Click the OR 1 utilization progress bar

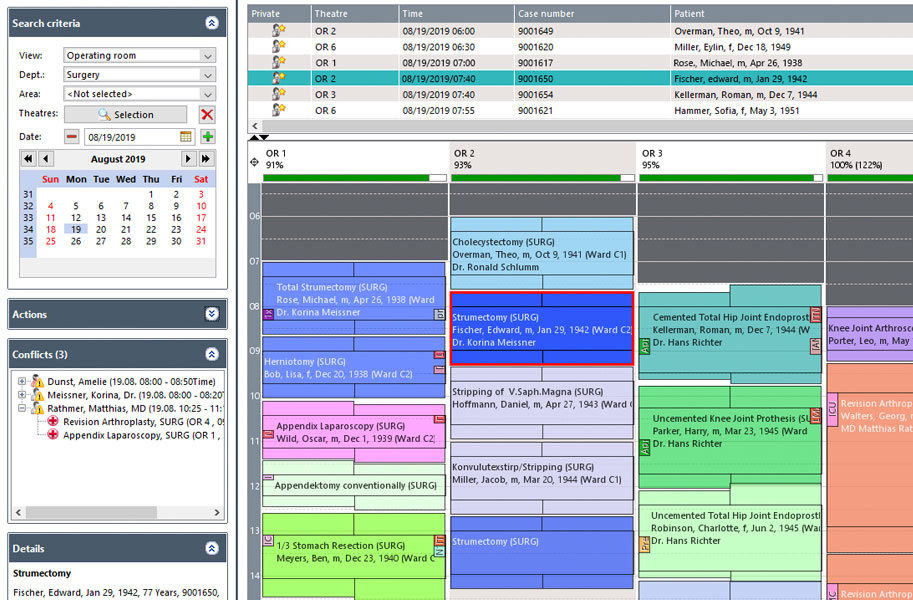coord(354,178)
